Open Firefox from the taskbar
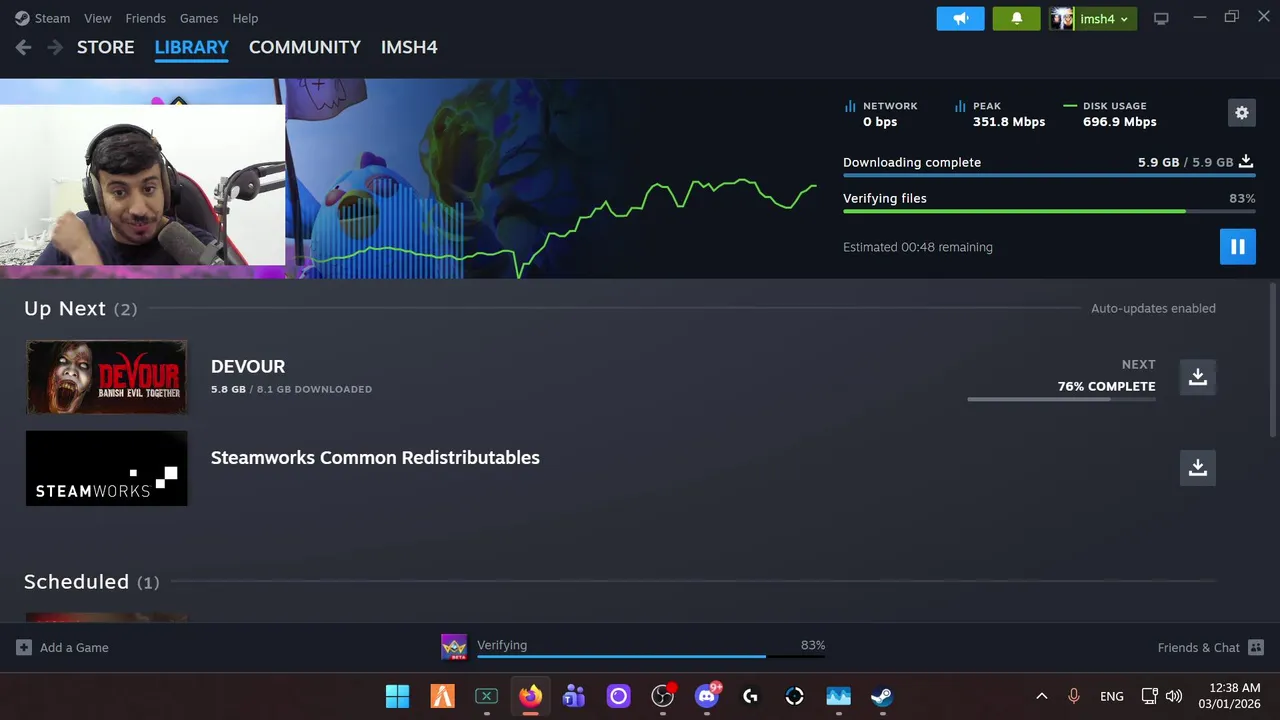1280x720 pixels. pos(530,696)
